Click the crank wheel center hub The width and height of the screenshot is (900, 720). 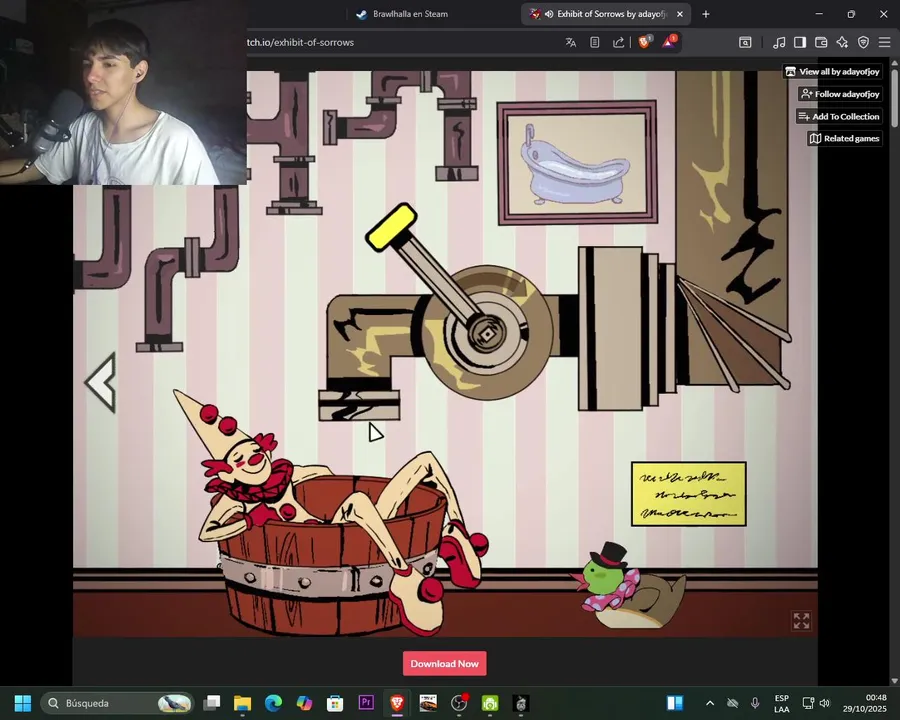click(487, 333)
